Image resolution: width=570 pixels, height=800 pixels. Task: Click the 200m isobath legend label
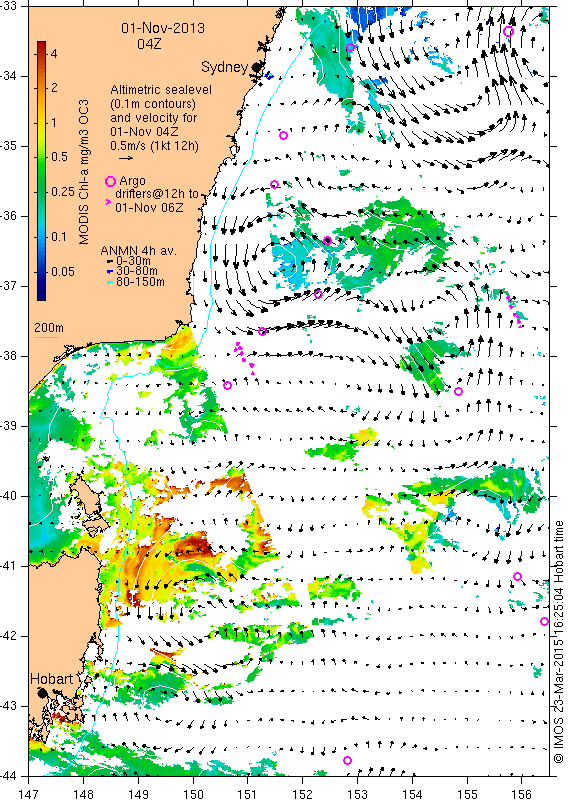coord(48,328)
